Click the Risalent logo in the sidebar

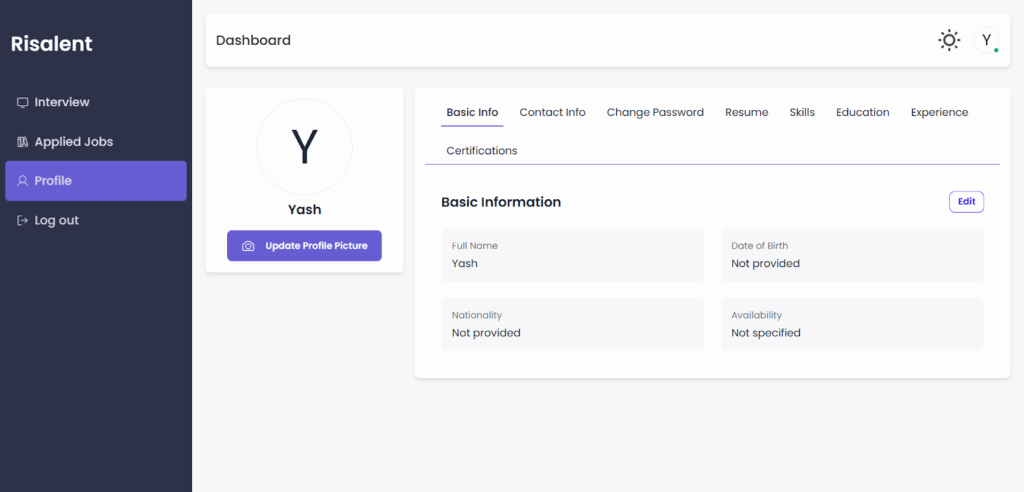pos(51,44)
